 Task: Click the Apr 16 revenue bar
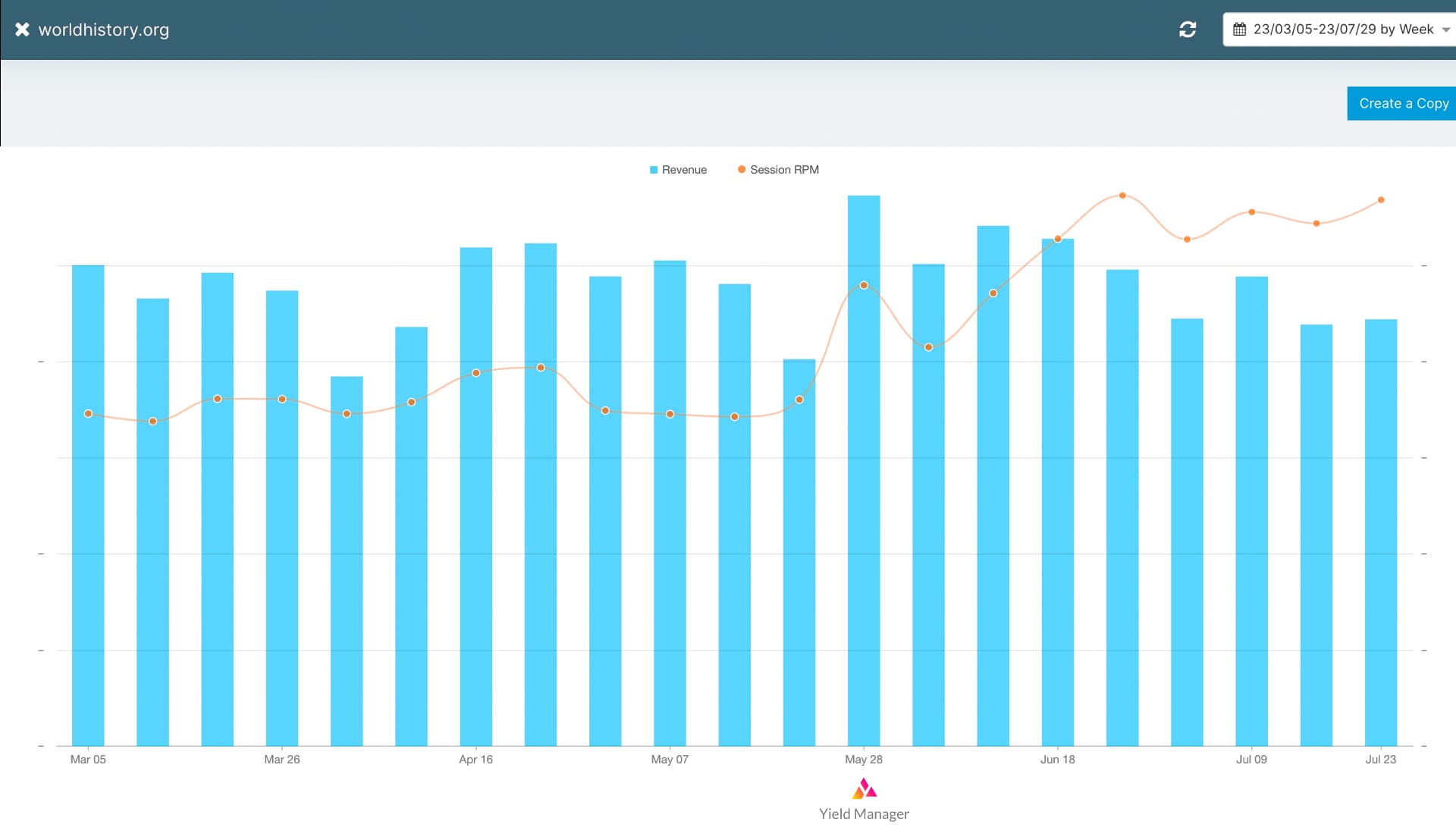476,497
